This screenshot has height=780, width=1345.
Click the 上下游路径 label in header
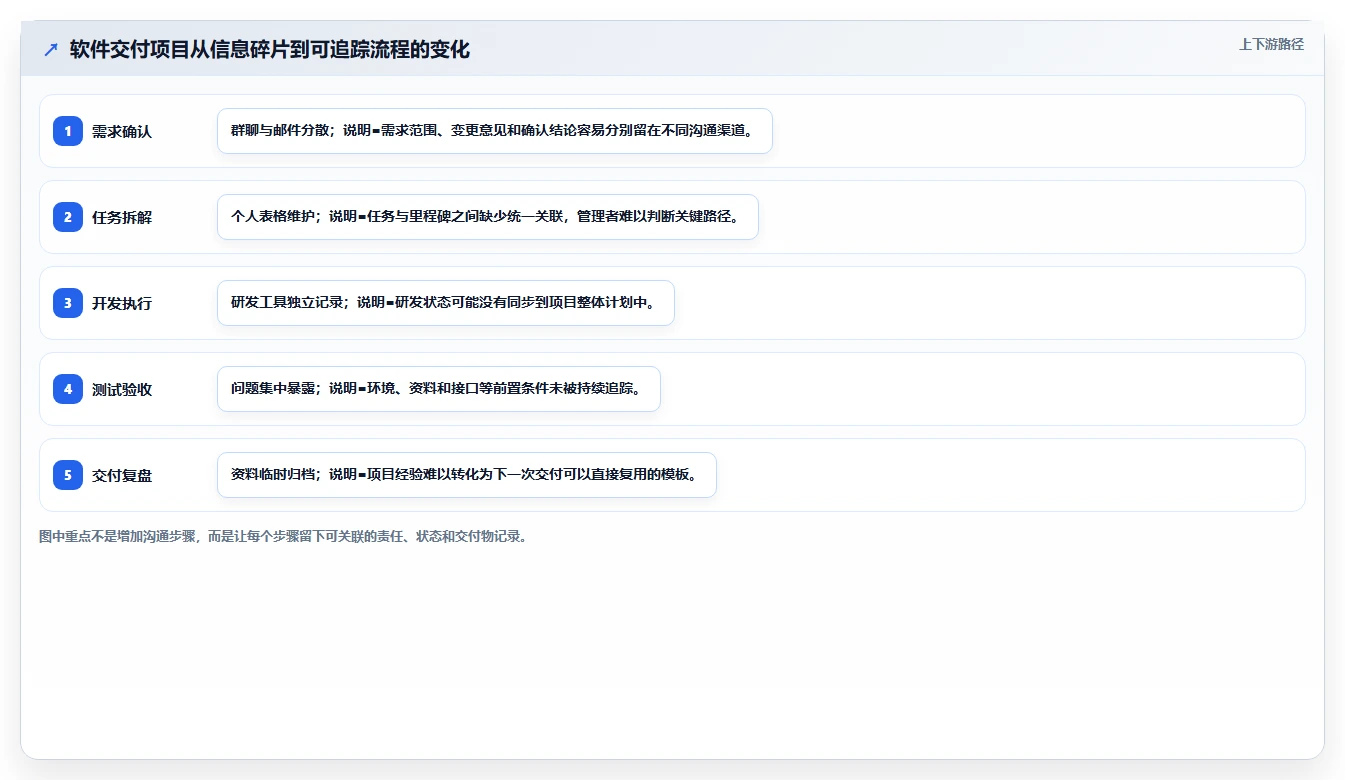(x=1271, y=44)
